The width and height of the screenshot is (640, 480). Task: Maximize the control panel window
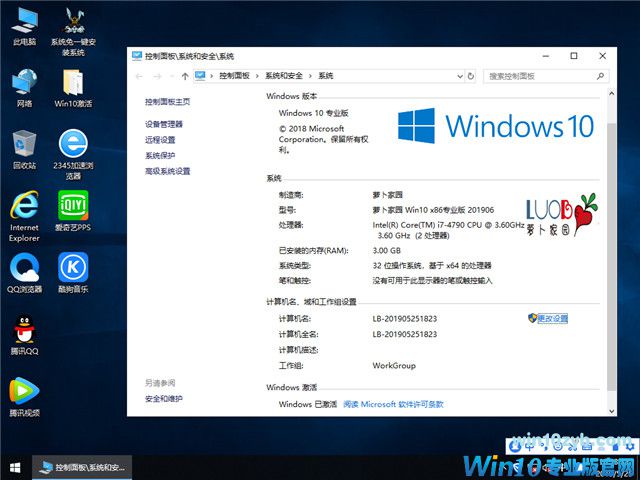click(573, 56)
